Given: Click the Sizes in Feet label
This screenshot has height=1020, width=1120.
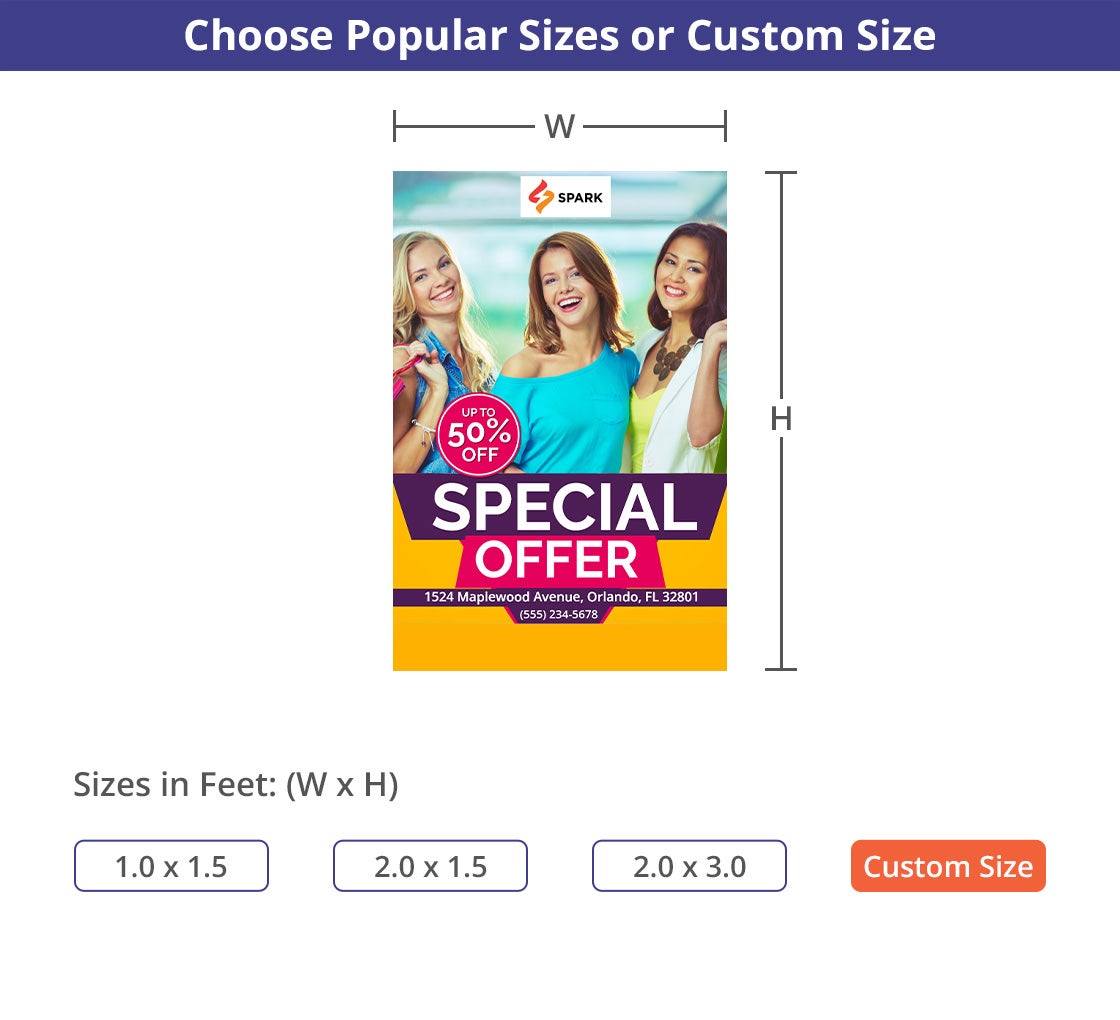Looking at the screenshot, I should (x=236, y=786).
